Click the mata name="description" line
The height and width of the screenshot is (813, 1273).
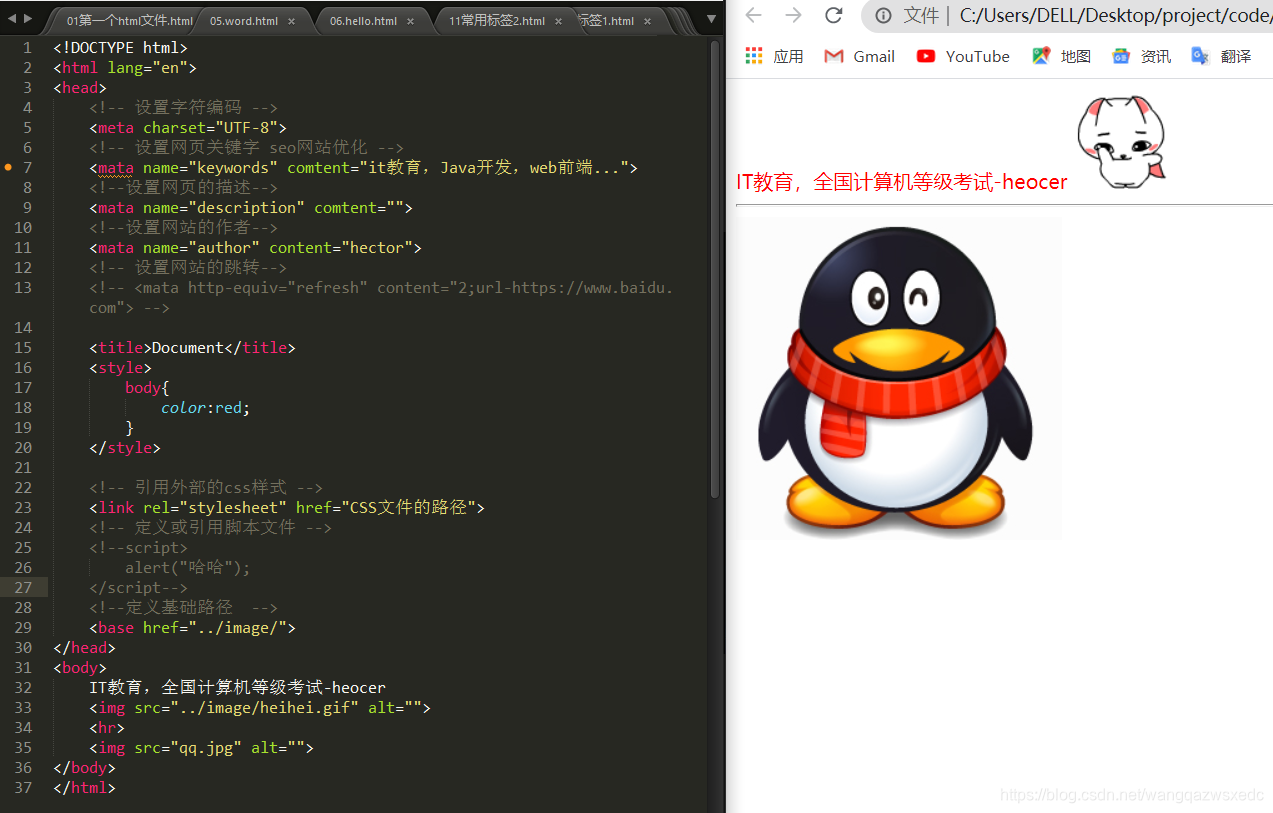251,207
